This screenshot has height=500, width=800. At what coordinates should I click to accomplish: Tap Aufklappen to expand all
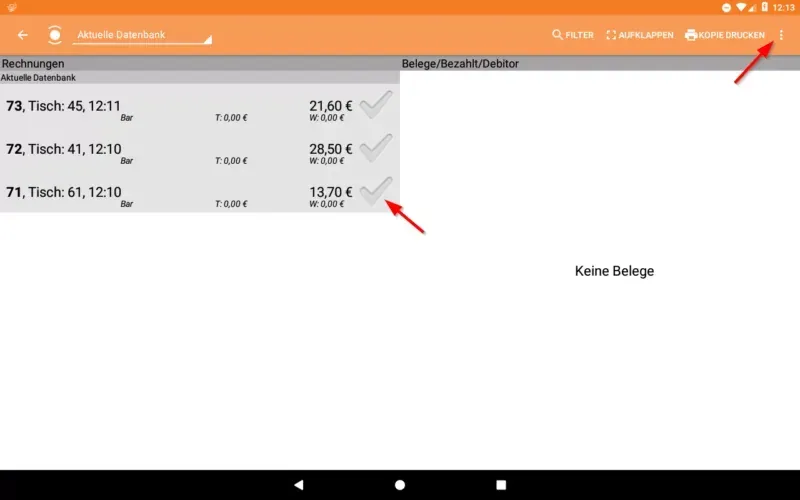[x=640, y=35]
